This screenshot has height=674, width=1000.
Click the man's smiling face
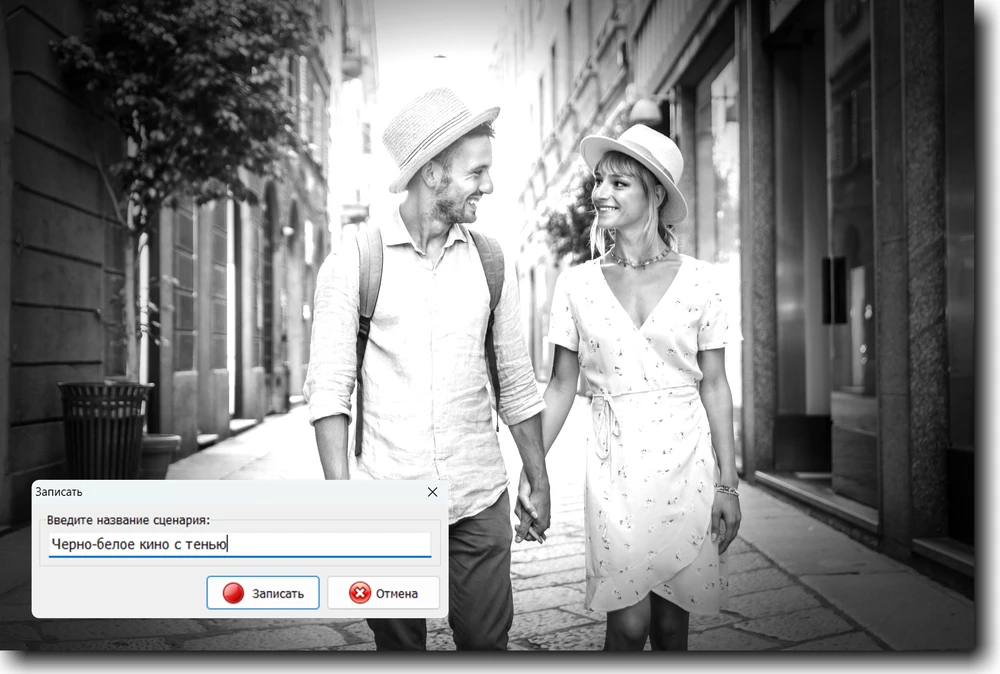(x=462, y=180)
